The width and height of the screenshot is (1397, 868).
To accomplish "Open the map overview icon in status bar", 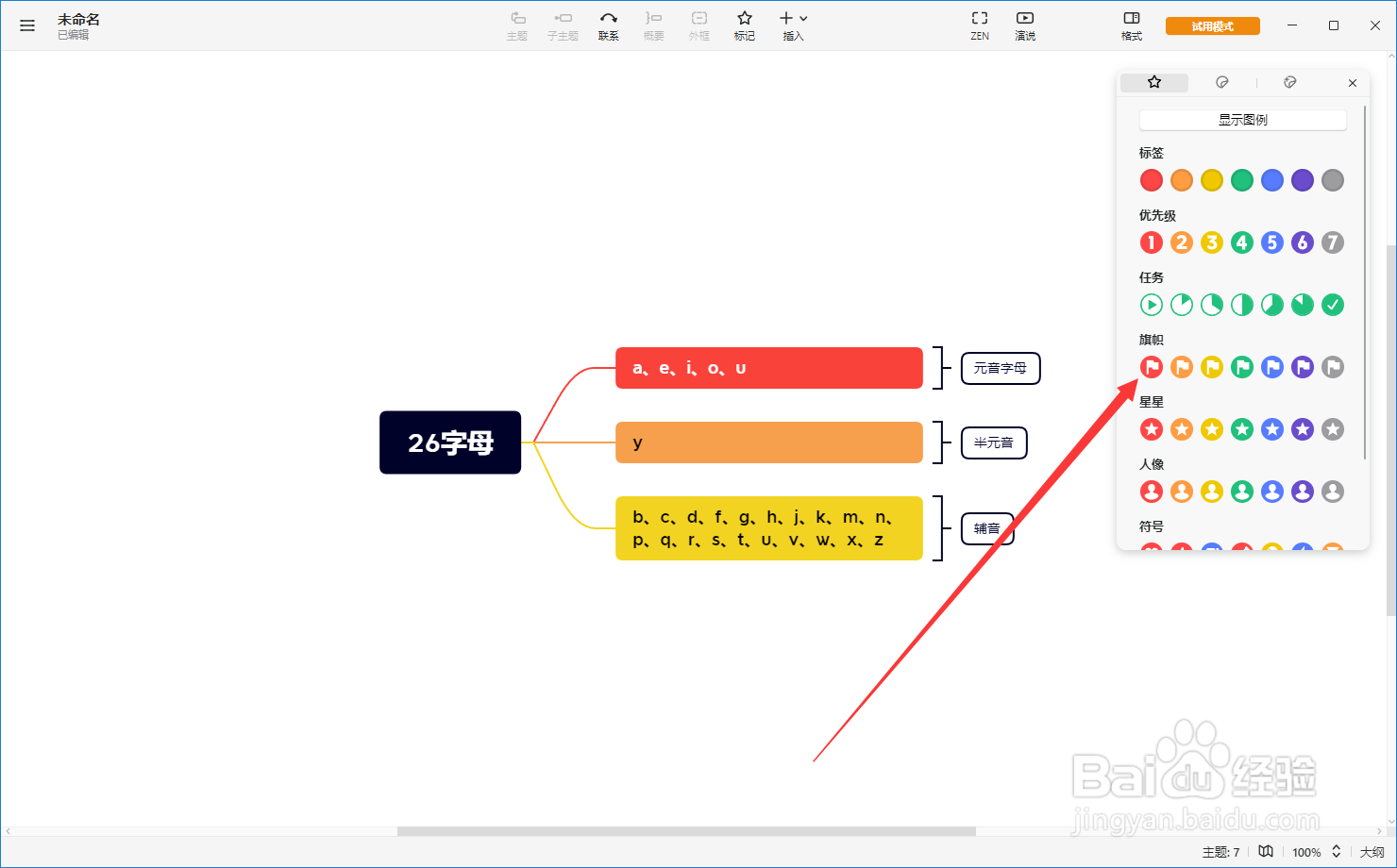I will [1266, 851].
